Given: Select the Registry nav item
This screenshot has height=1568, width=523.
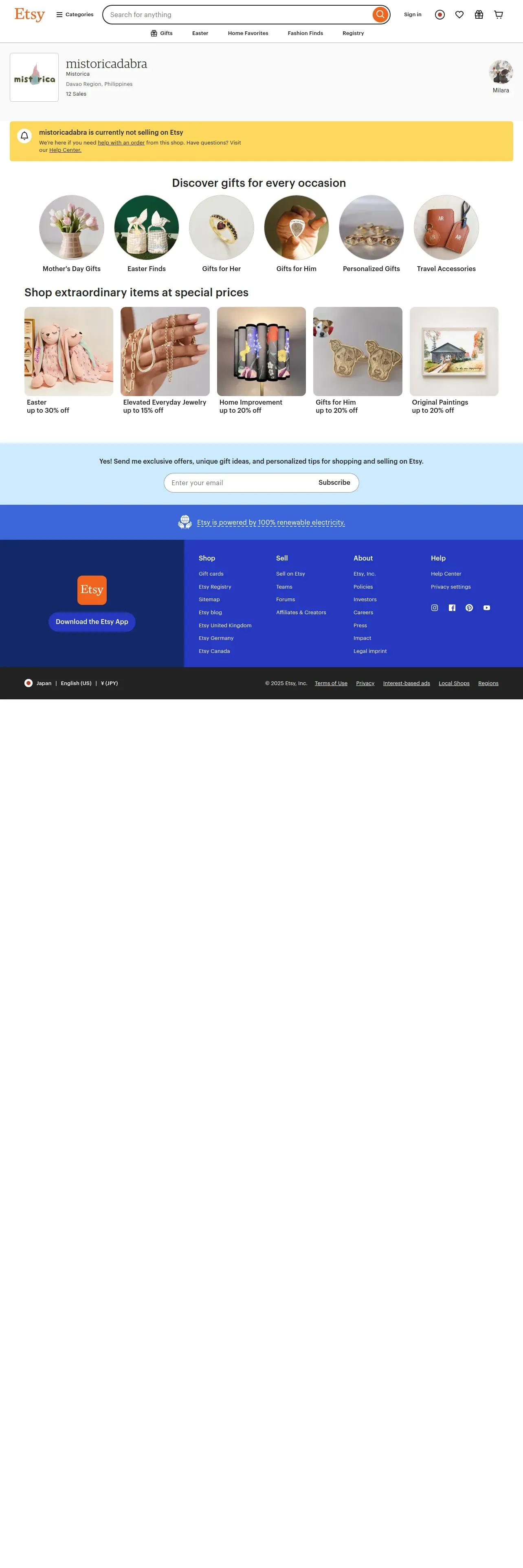Looking at the screenshot, I should pos(353,33).
